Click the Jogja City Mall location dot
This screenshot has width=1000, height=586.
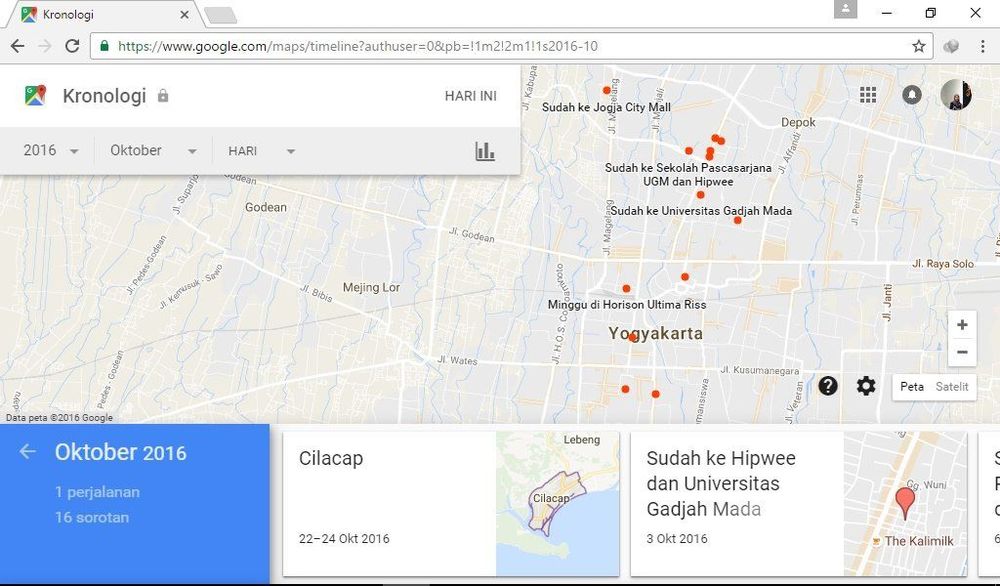(607, 91)
